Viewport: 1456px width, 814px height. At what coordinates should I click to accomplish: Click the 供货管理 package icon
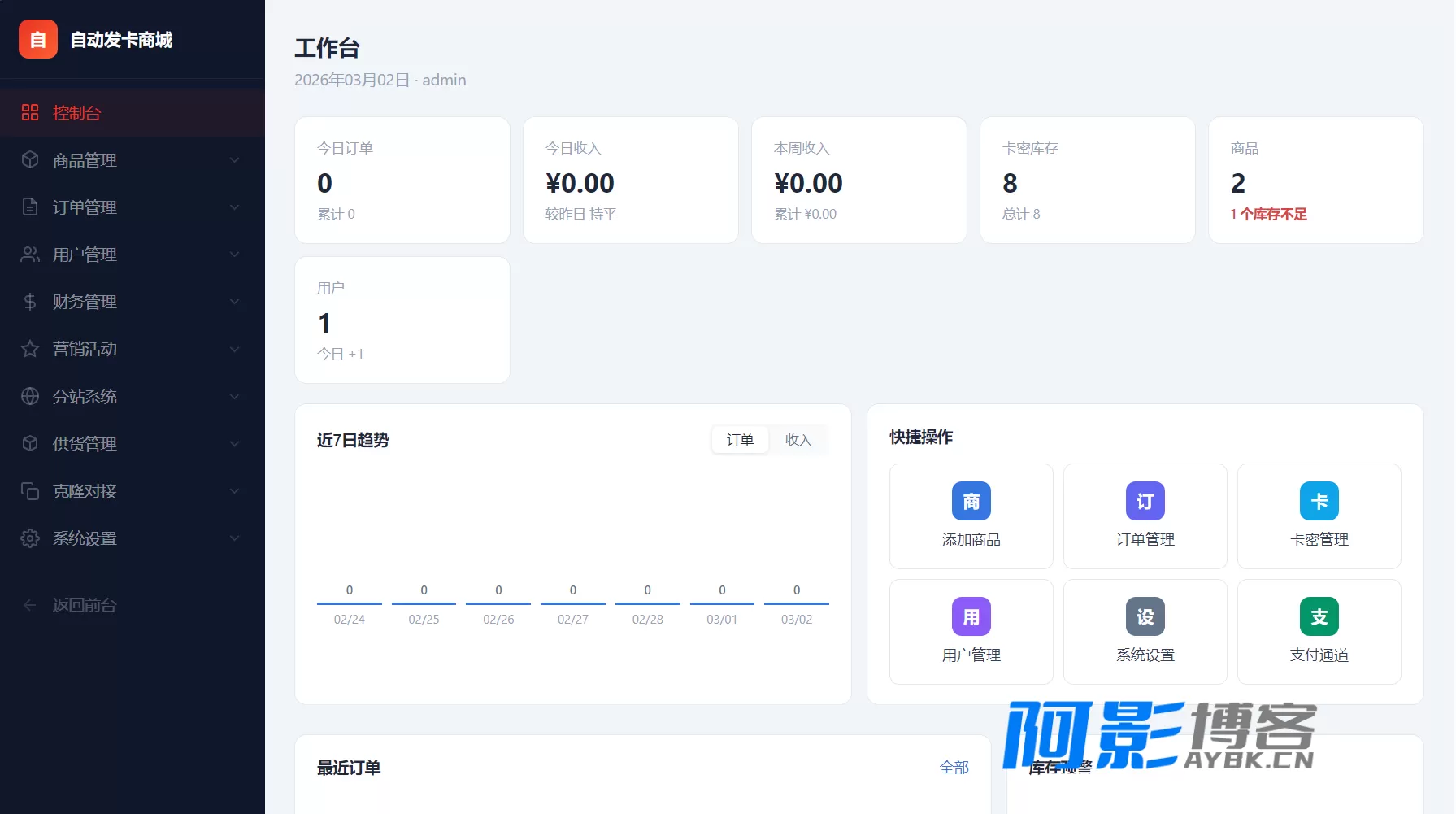pyautogui.click(x=30, y=443)
